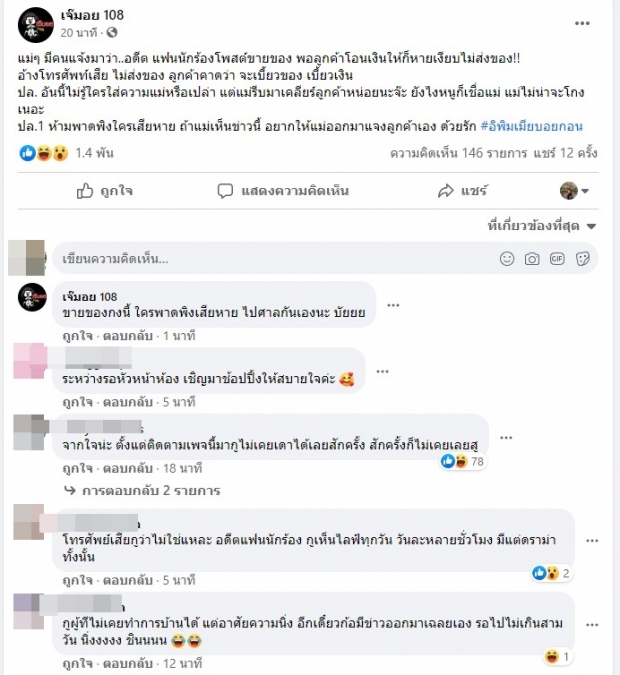Toggle the thumbs-up ถูกใจ on the post

105,191
